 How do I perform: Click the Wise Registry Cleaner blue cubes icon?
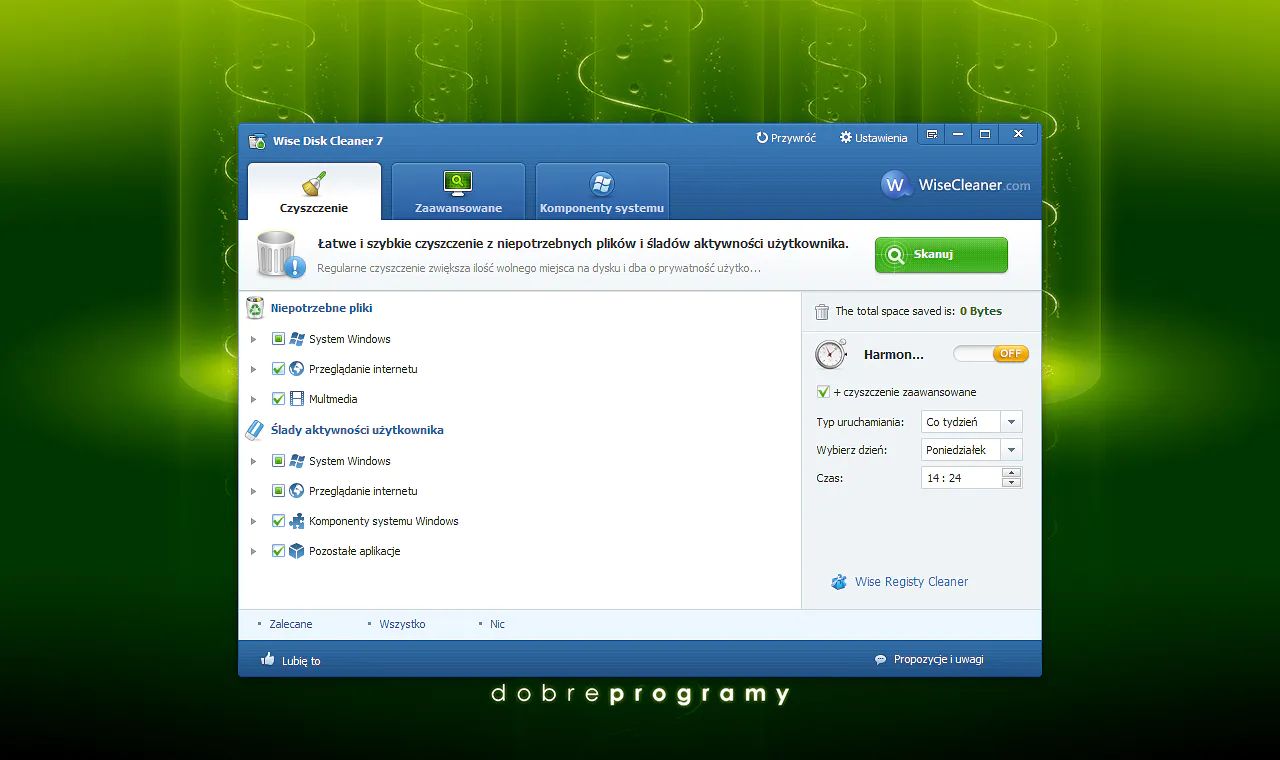pos(839,582)
